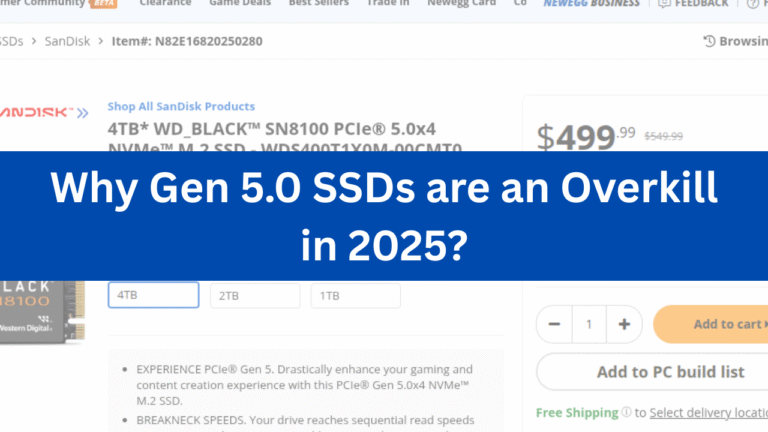Go to Newegg Business link
The width and height of the screenshot is (768, 432).
click(591, 3)
